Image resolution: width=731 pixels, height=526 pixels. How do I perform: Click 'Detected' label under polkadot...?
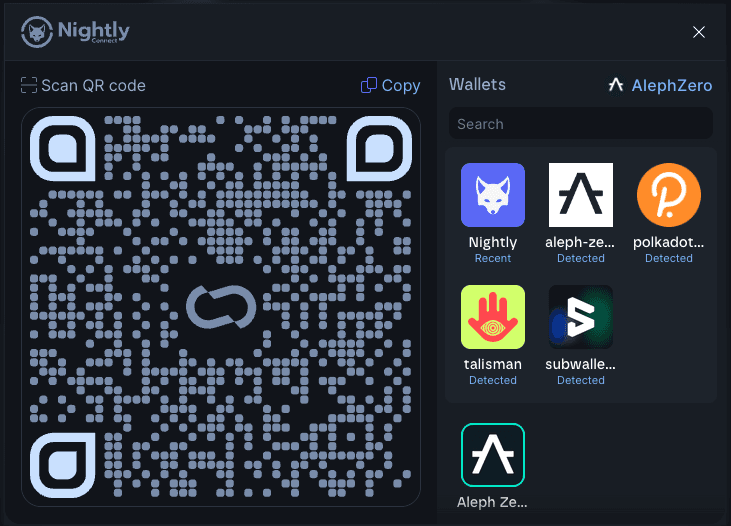click(x=669, y=258)
